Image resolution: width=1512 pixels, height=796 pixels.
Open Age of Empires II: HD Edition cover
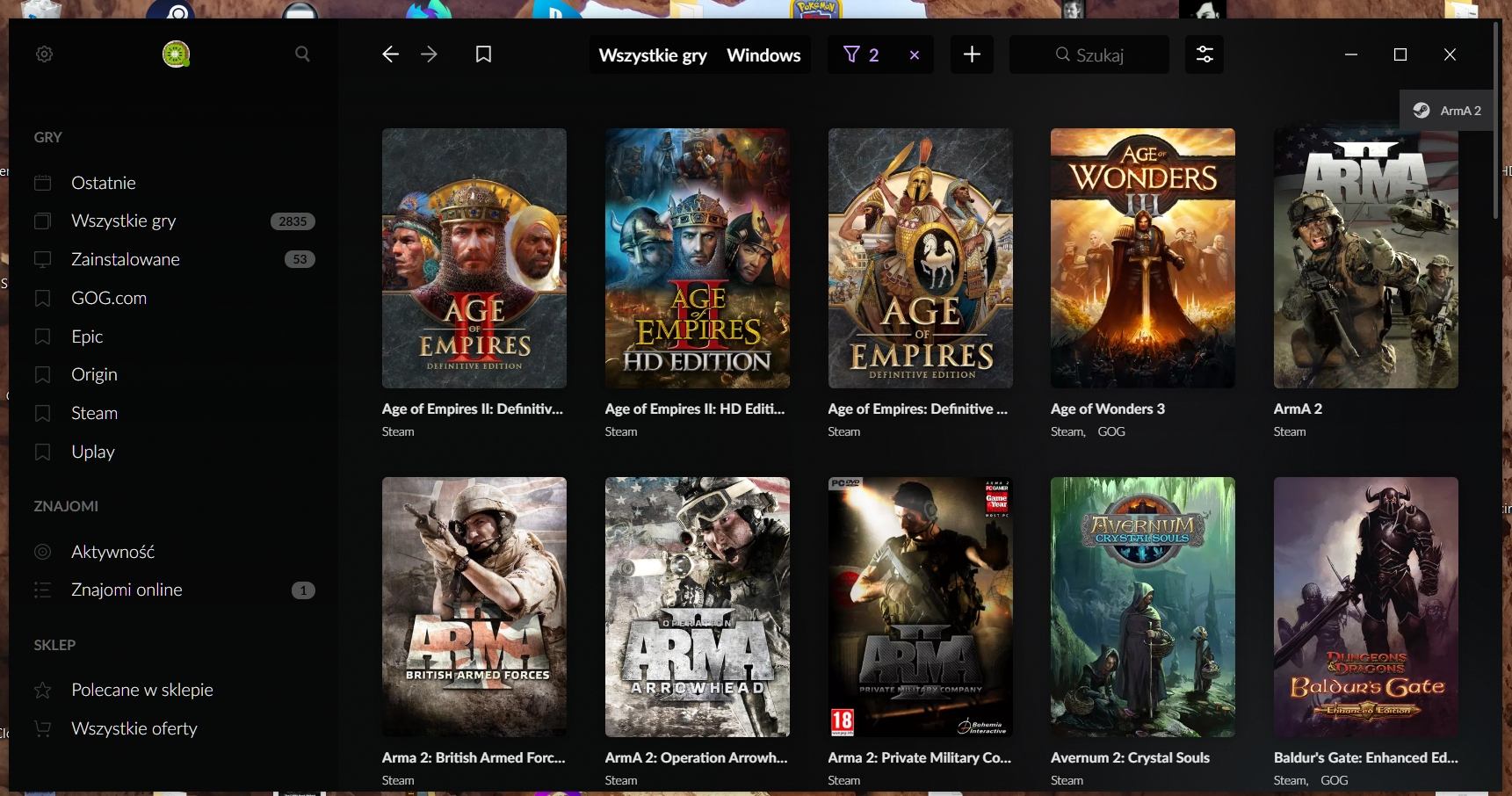pyautogui.click(x=698, y=258)
